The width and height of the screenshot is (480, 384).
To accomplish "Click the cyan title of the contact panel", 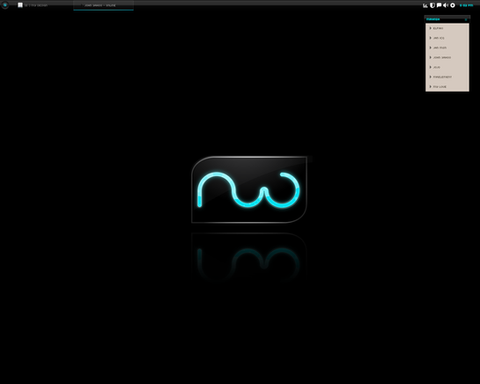I will (x=433, y=19).
